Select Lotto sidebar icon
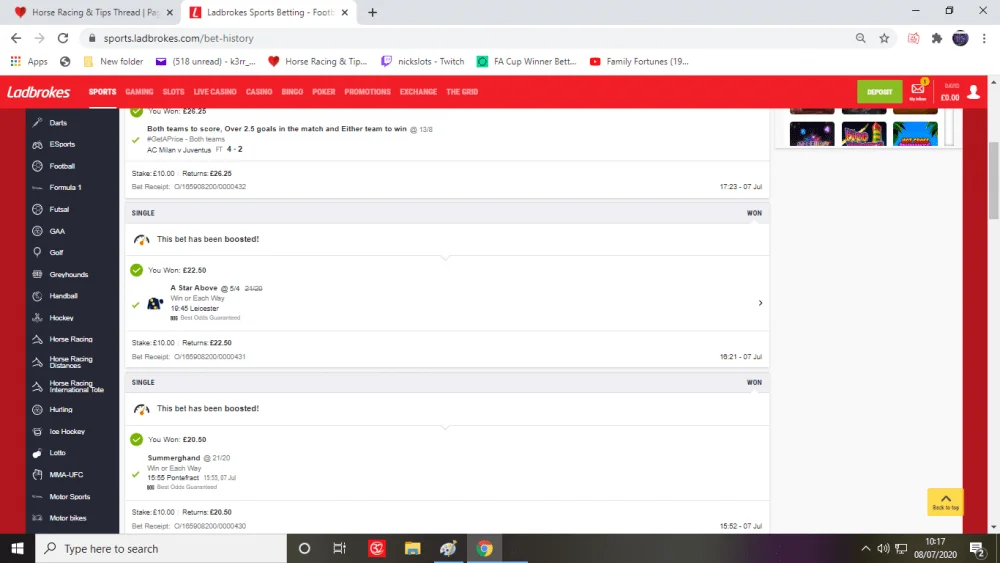This screenshot has height=563, width=1000. point(37,453)
